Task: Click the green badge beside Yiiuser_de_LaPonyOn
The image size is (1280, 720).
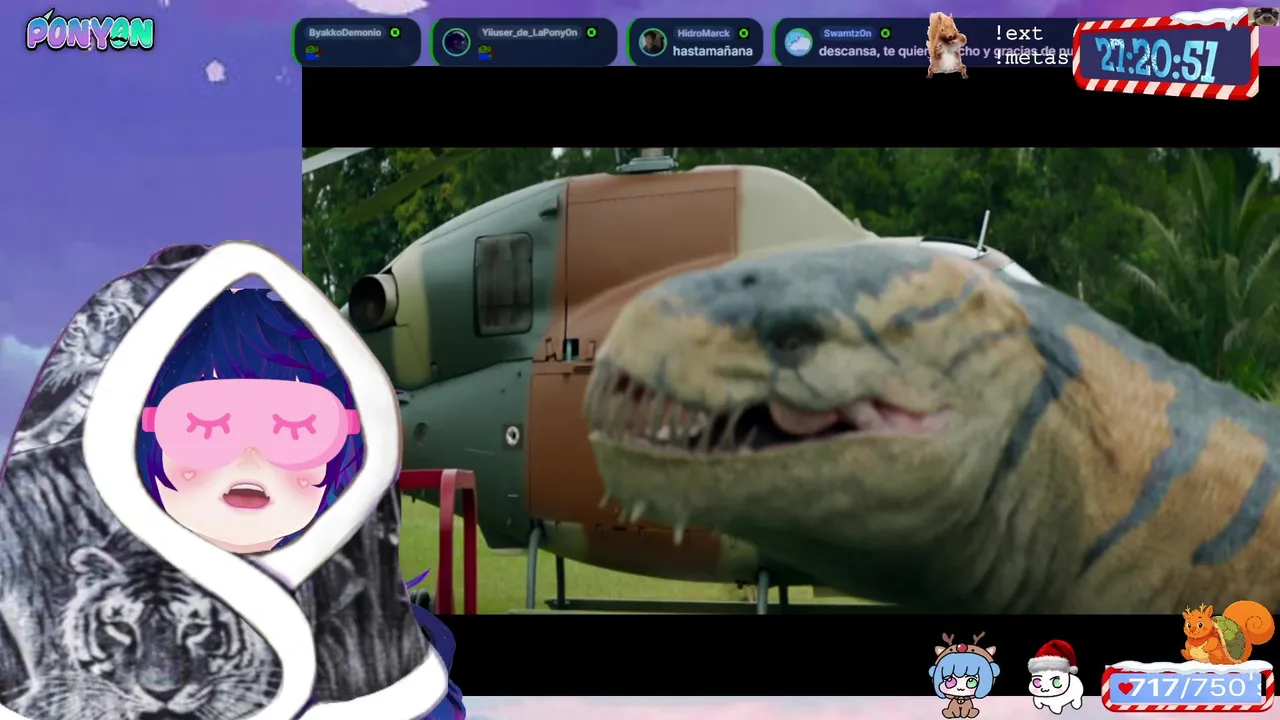Action: click(x=591, y=33)
